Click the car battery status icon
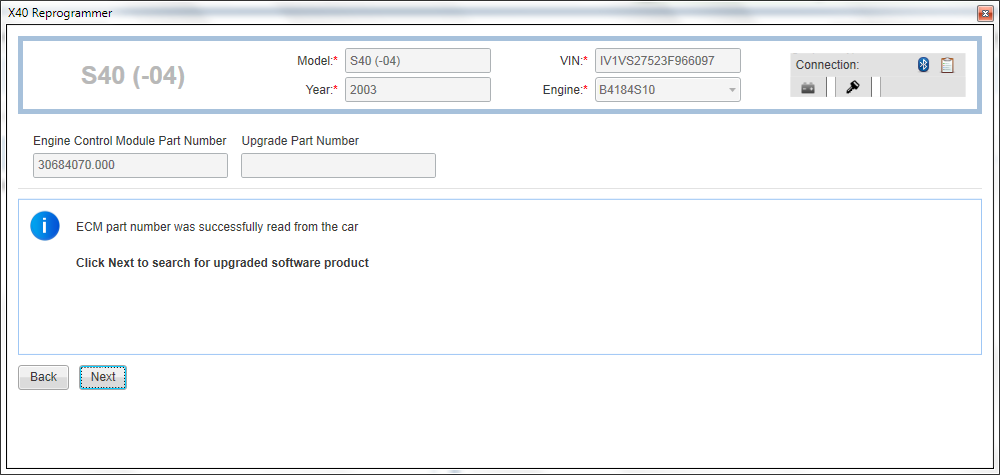The height and width of the screenshot is (475, 1000). [808, 88]
